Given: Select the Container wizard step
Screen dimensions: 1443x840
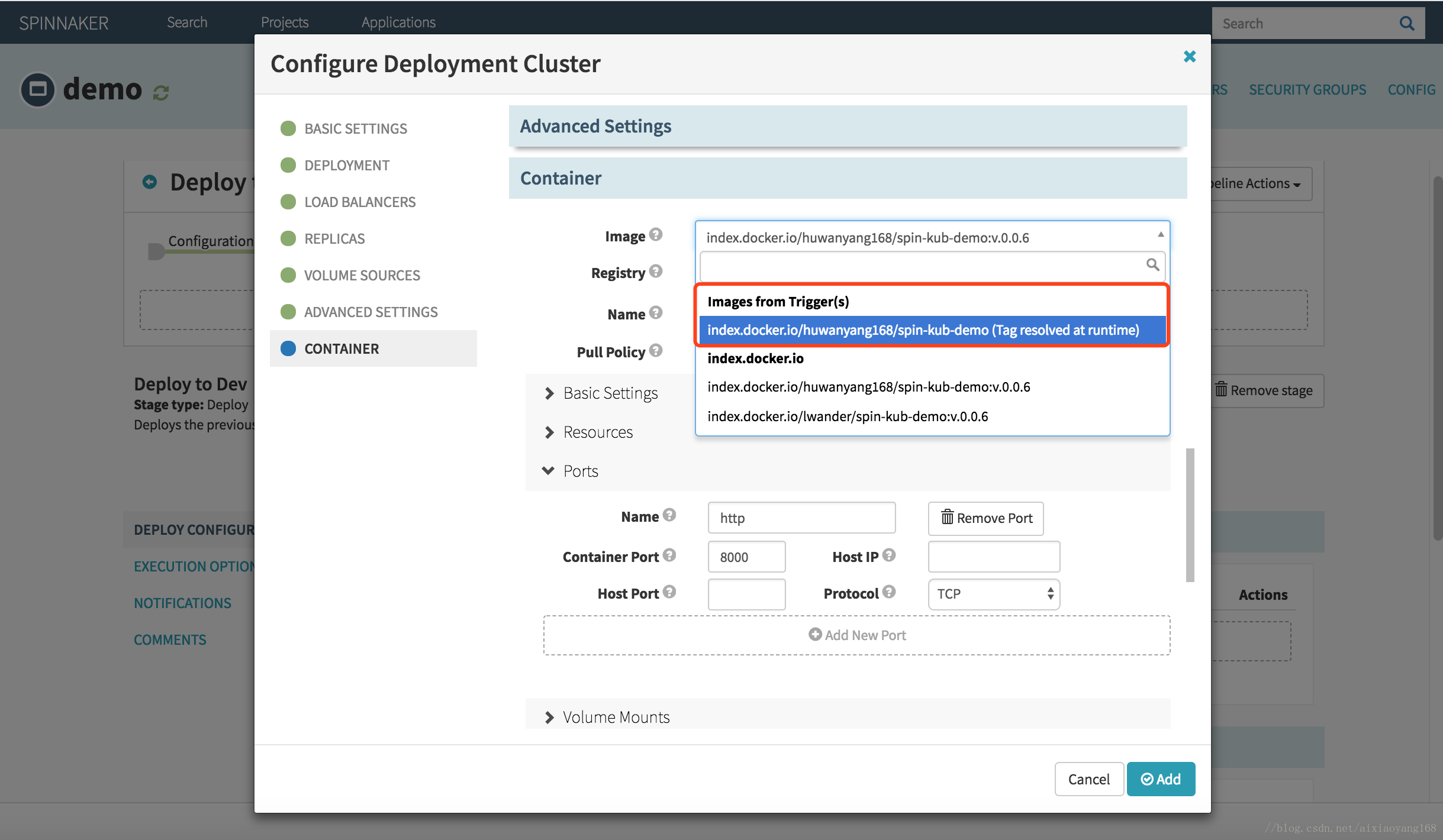Looking at the screenshot, I should pos(373,348).
